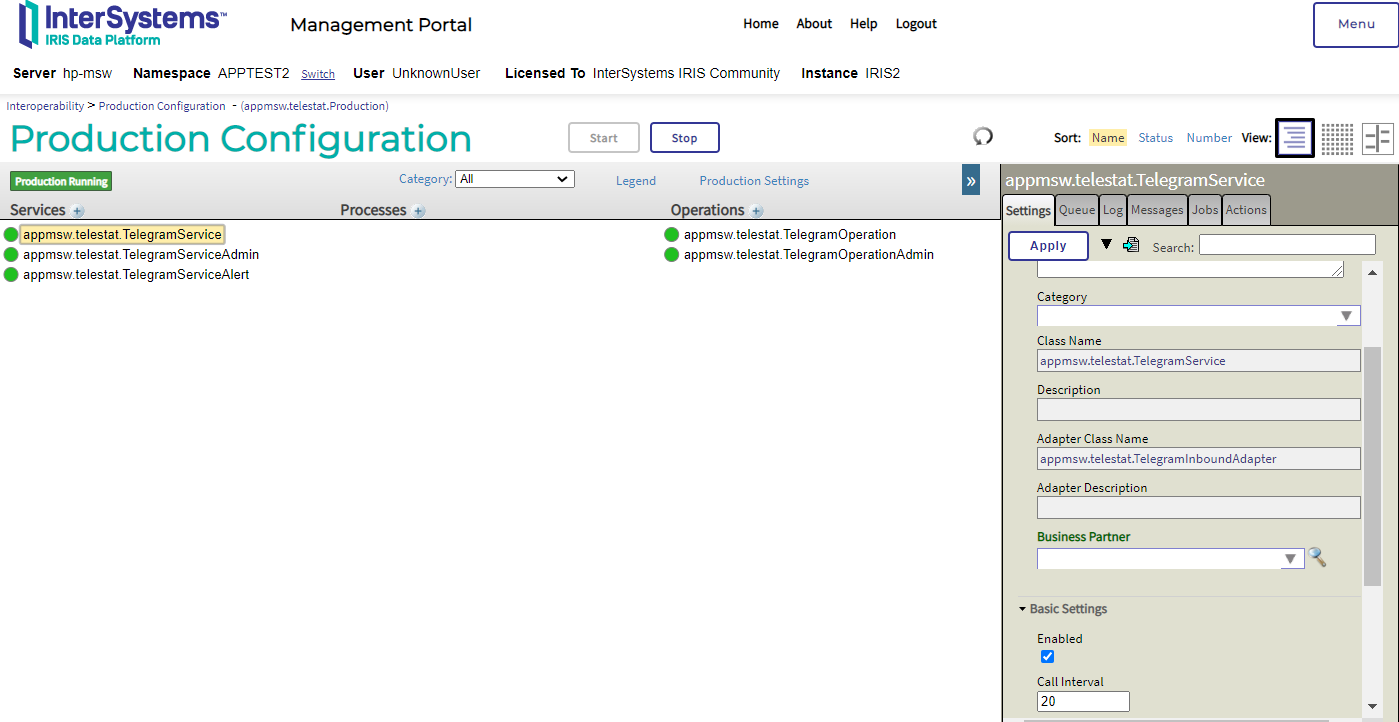The image size is (1399, 722).
Task: Open the Business Partner dropdown arrow
Action: [1292, 559]
